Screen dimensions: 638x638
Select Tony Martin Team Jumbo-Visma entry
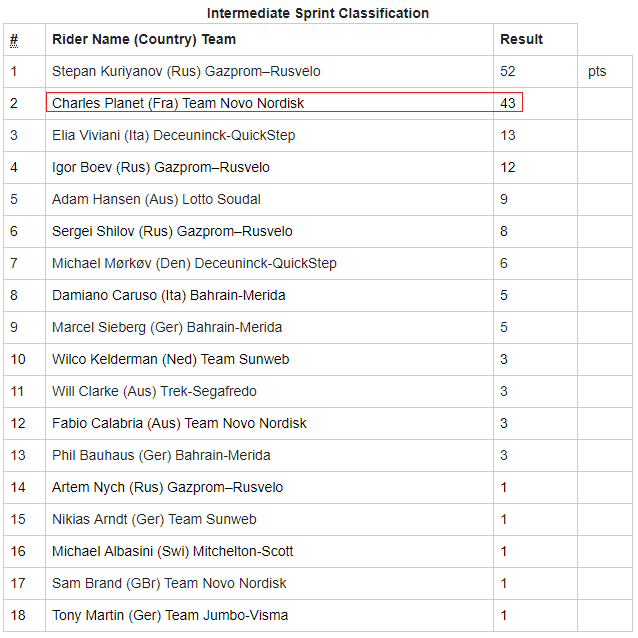[x=170, y=616]
